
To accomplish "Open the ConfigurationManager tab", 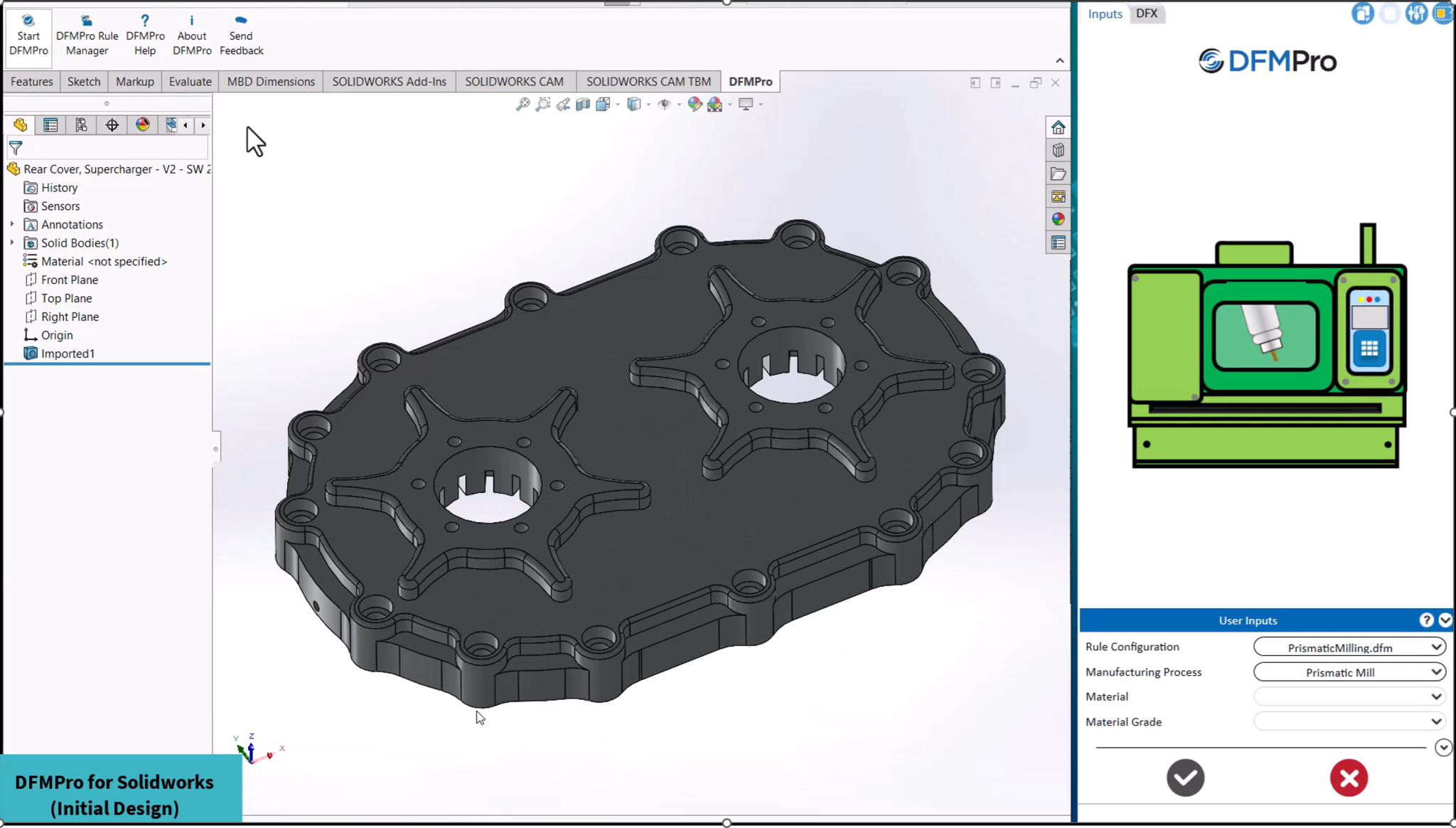I will click(x=81, y=125).
